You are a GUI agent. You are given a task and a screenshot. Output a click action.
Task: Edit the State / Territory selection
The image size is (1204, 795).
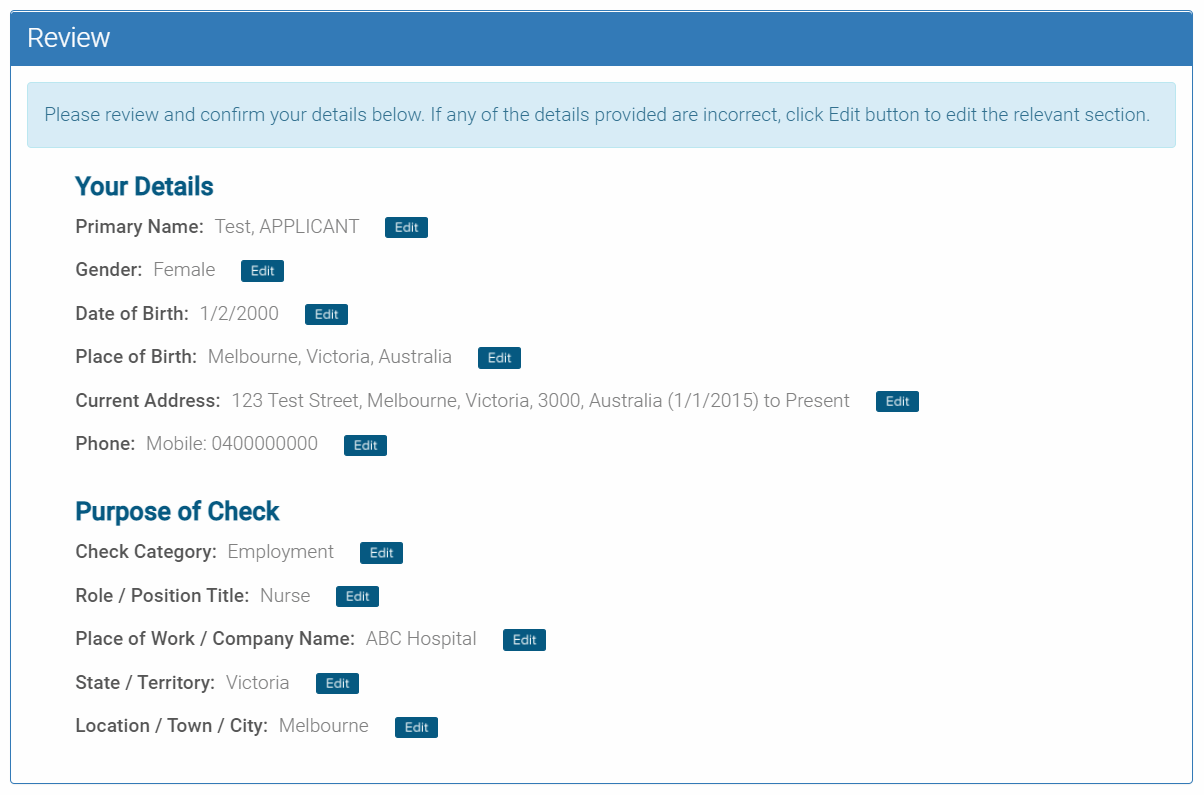(x=337, y=683)
